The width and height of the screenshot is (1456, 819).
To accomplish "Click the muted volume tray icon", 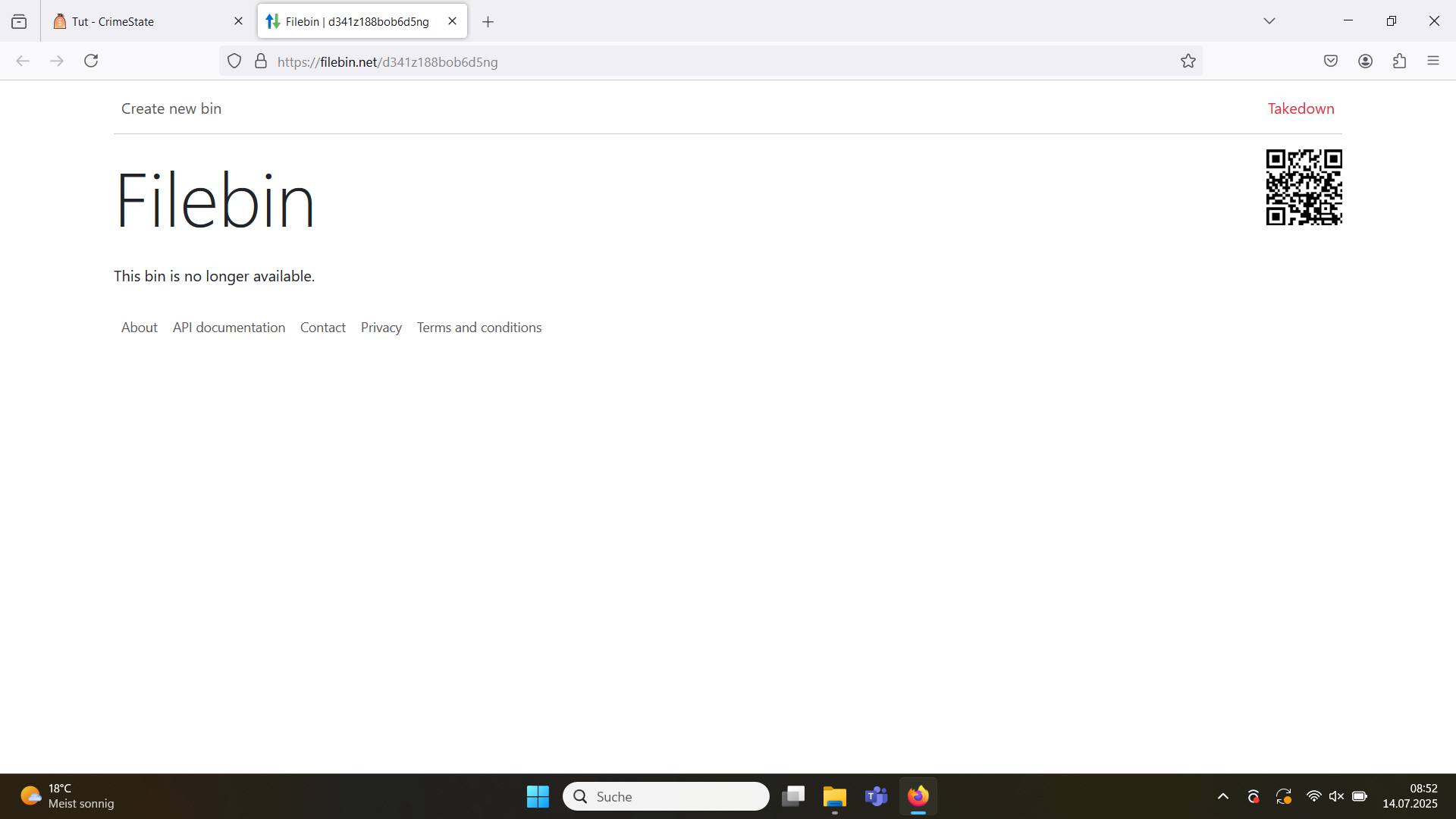I will 1337,796.
